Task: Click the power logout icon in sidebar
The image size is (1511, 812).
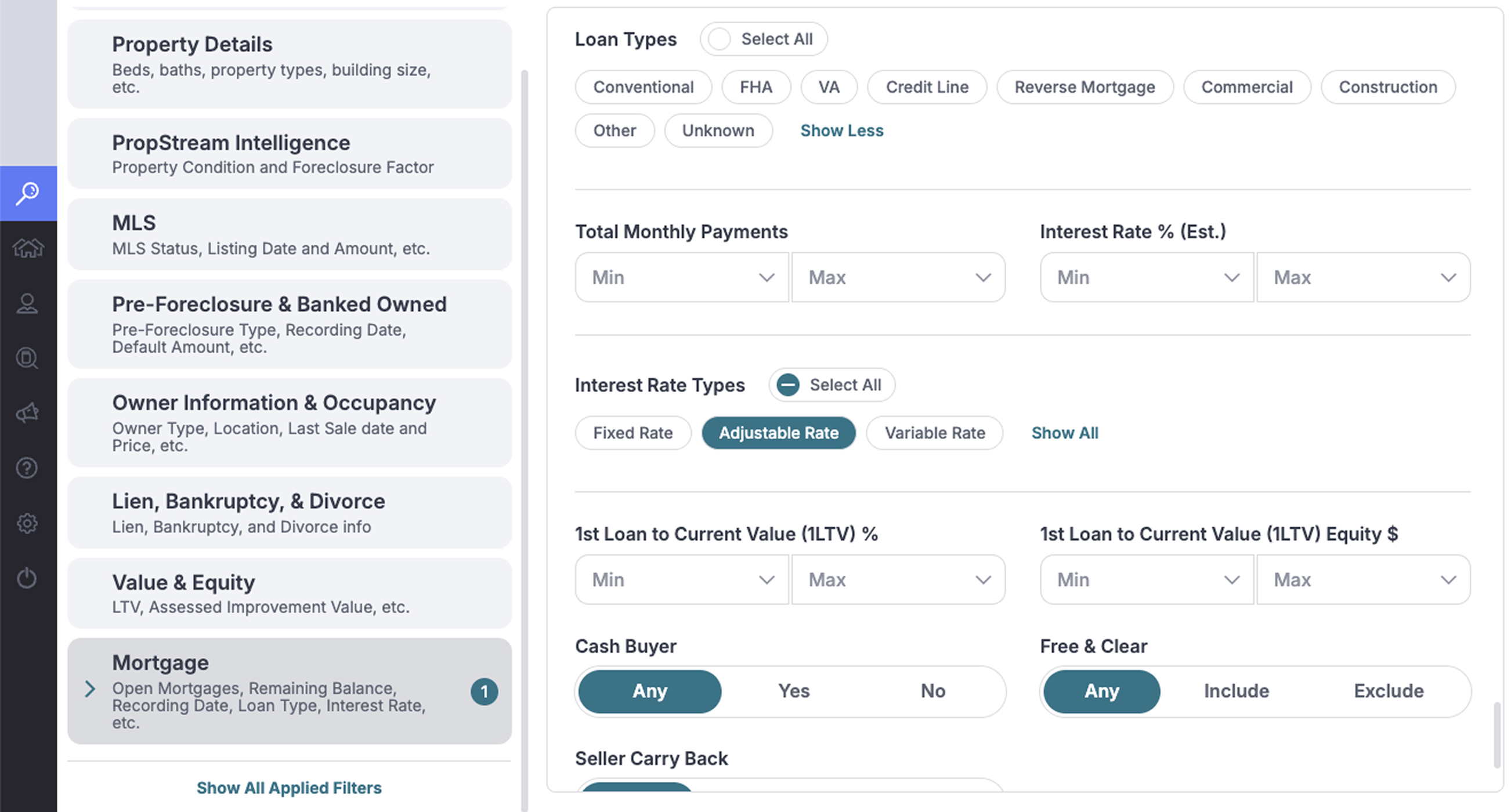Action: (28, 578)
